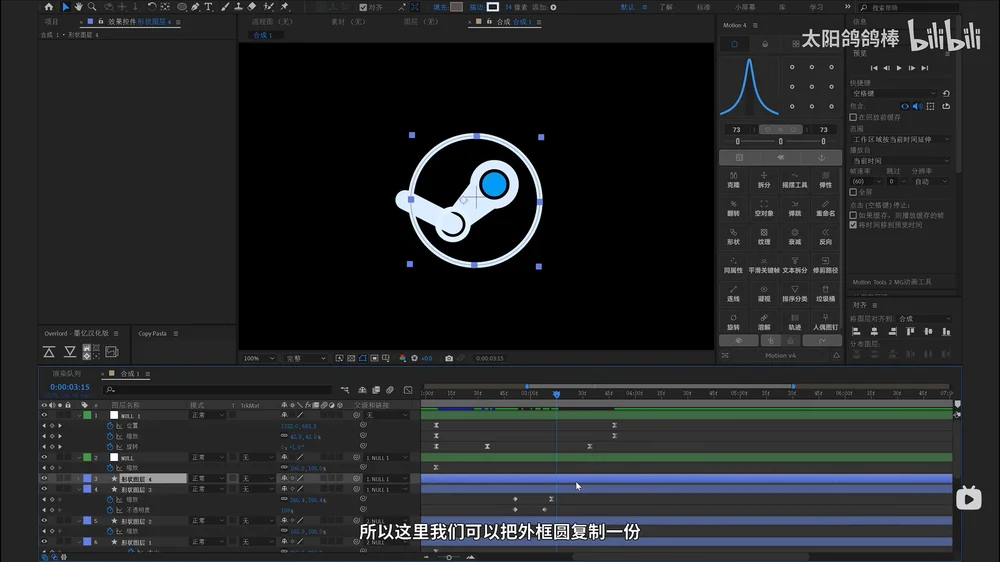Open the 工作区域按当前时间延伸 range dropdown

[x=901, y=139]
